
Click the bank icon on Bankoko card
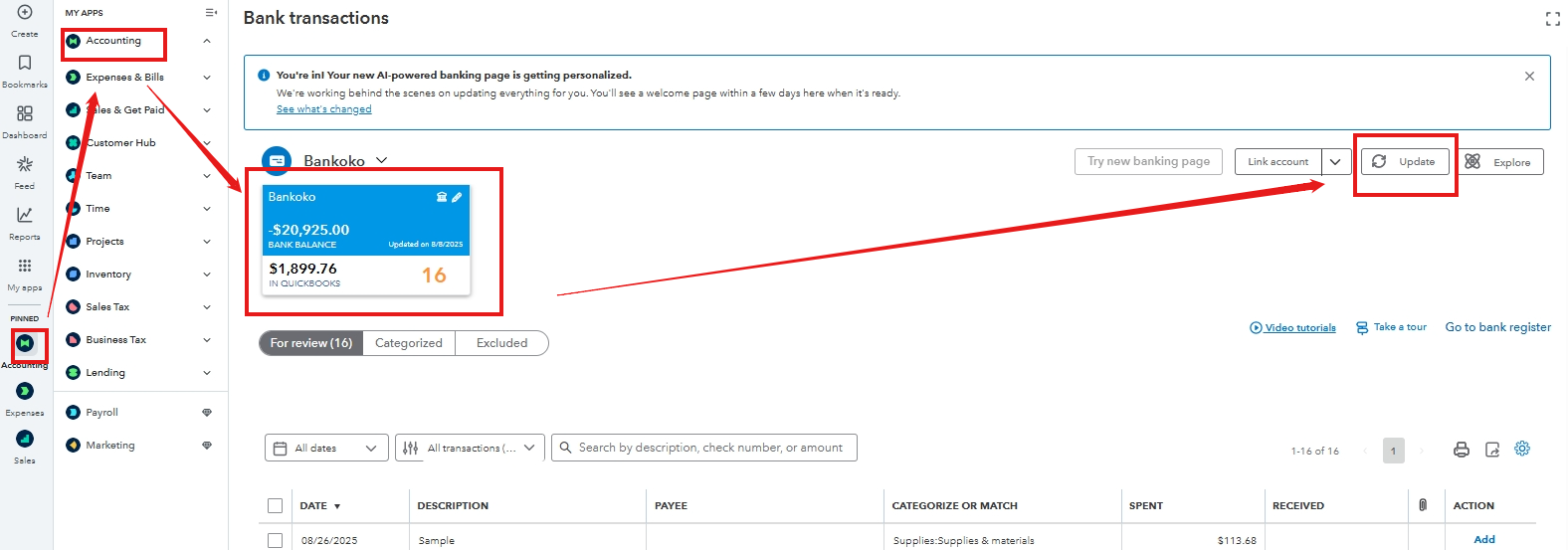[442, 197]
